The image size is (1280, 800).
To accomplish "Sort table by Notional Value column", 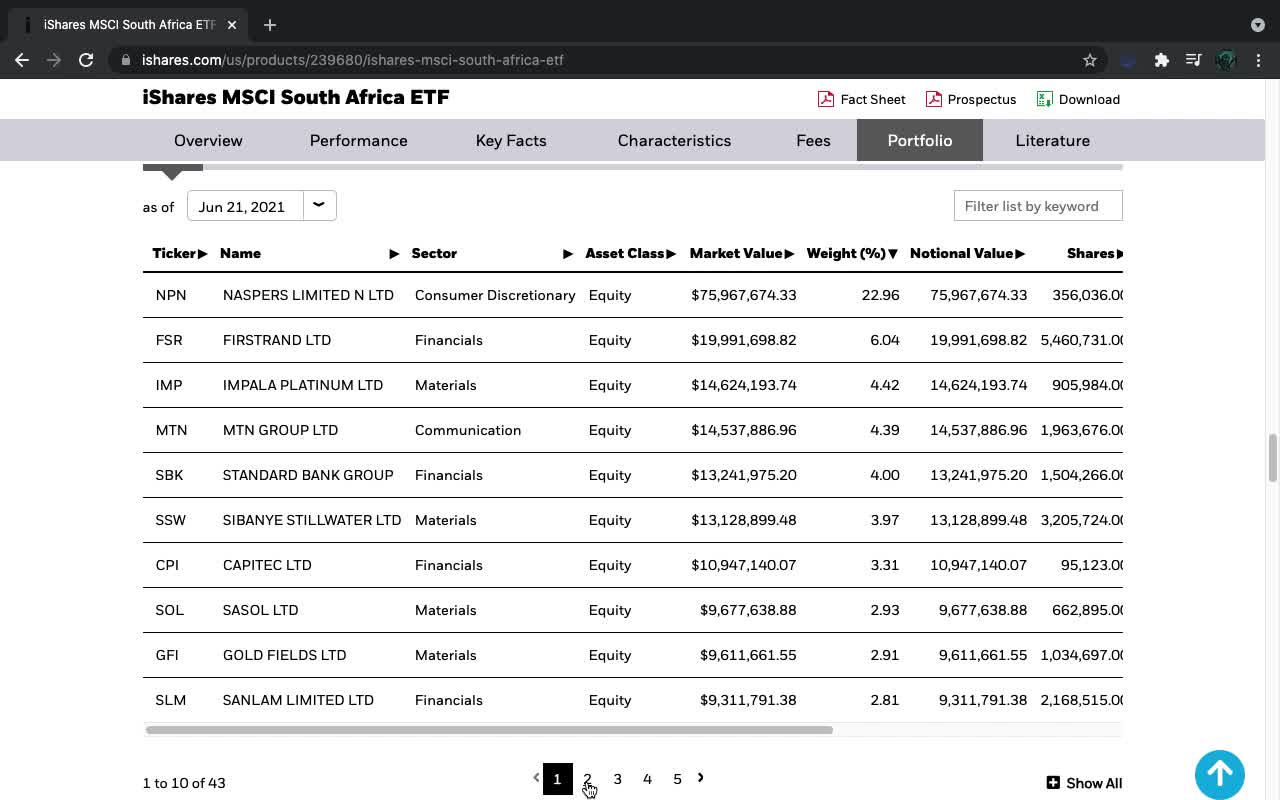I will [x=967, y=253].
